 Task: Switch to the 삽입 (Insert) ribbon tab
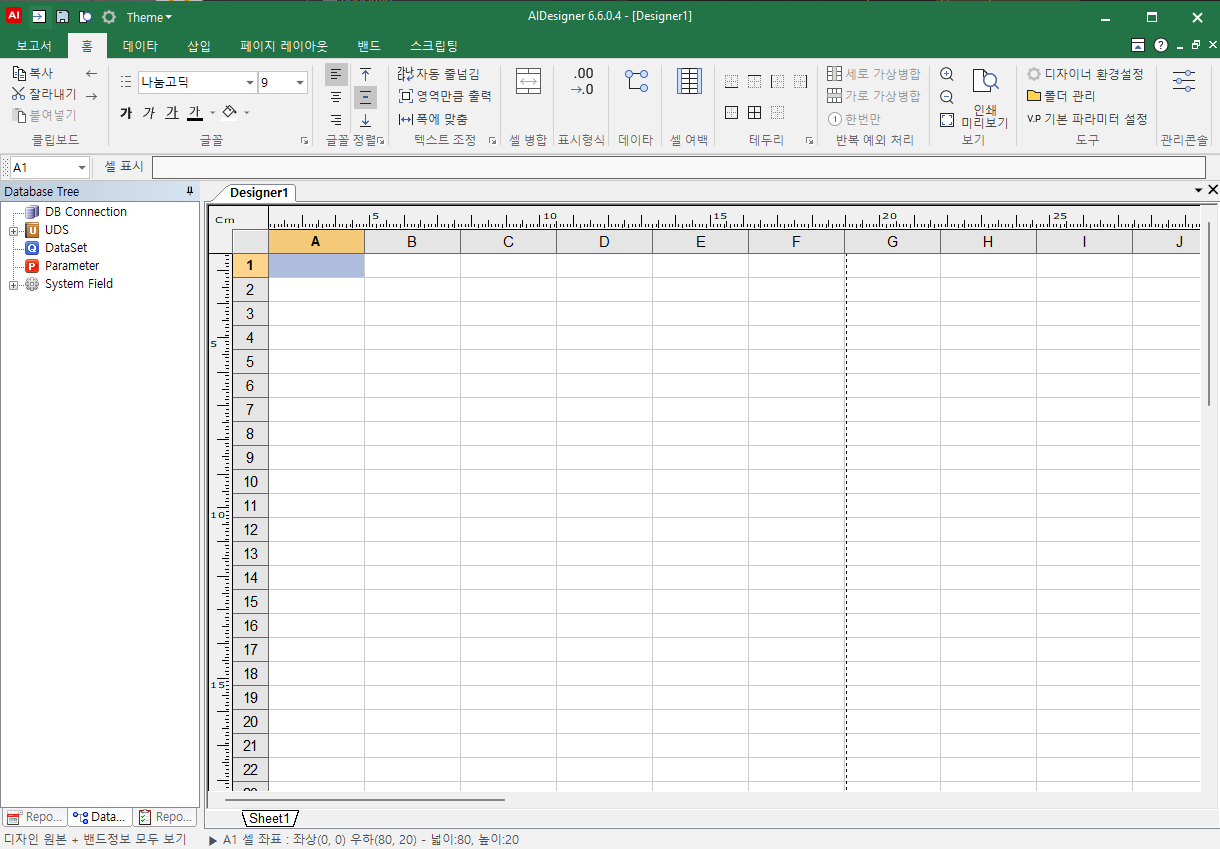pyautogui.click(x=199, y=46)
